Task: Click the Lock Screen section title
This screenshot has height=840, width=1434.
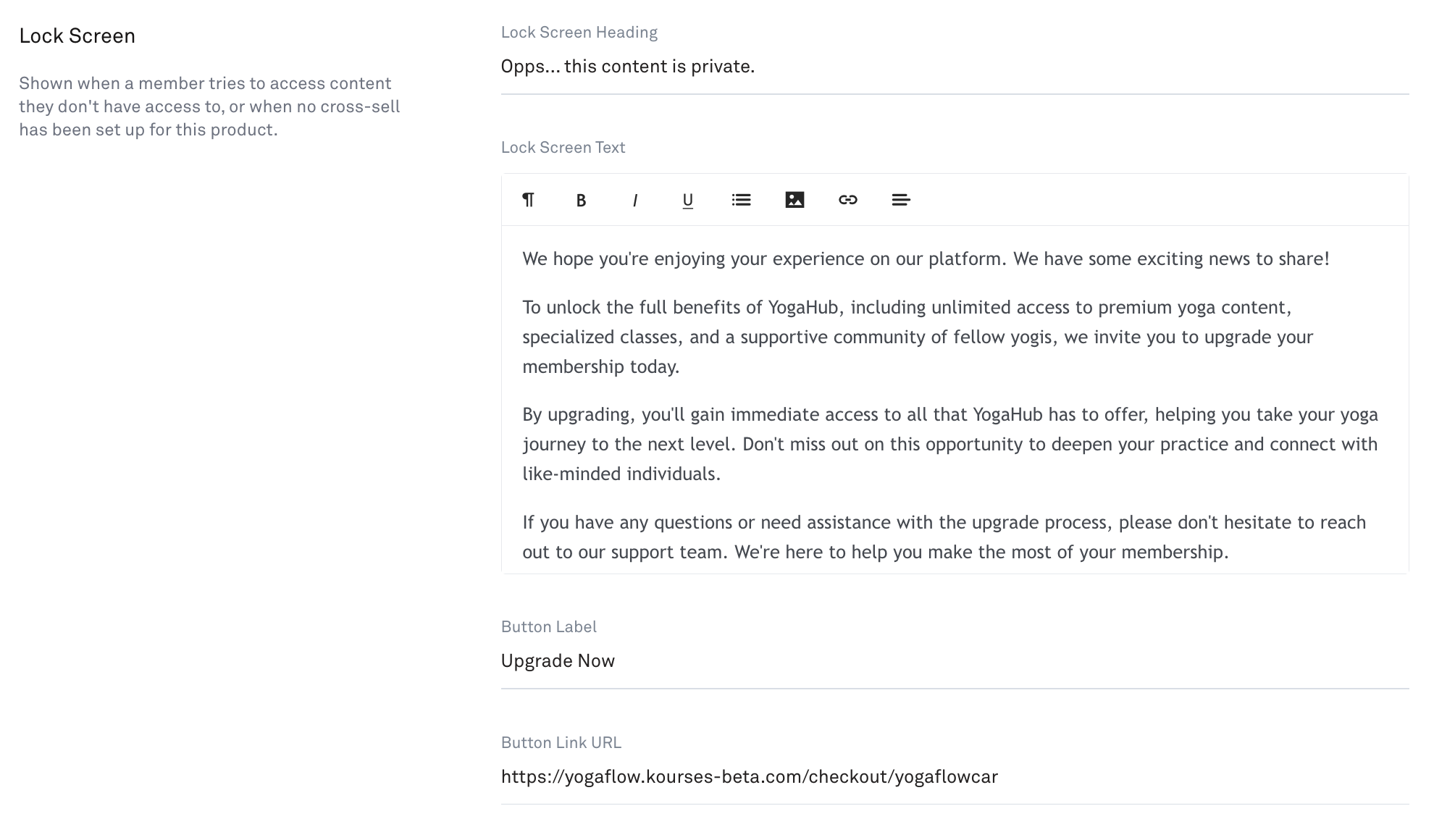Action: (x=77, y=36)
